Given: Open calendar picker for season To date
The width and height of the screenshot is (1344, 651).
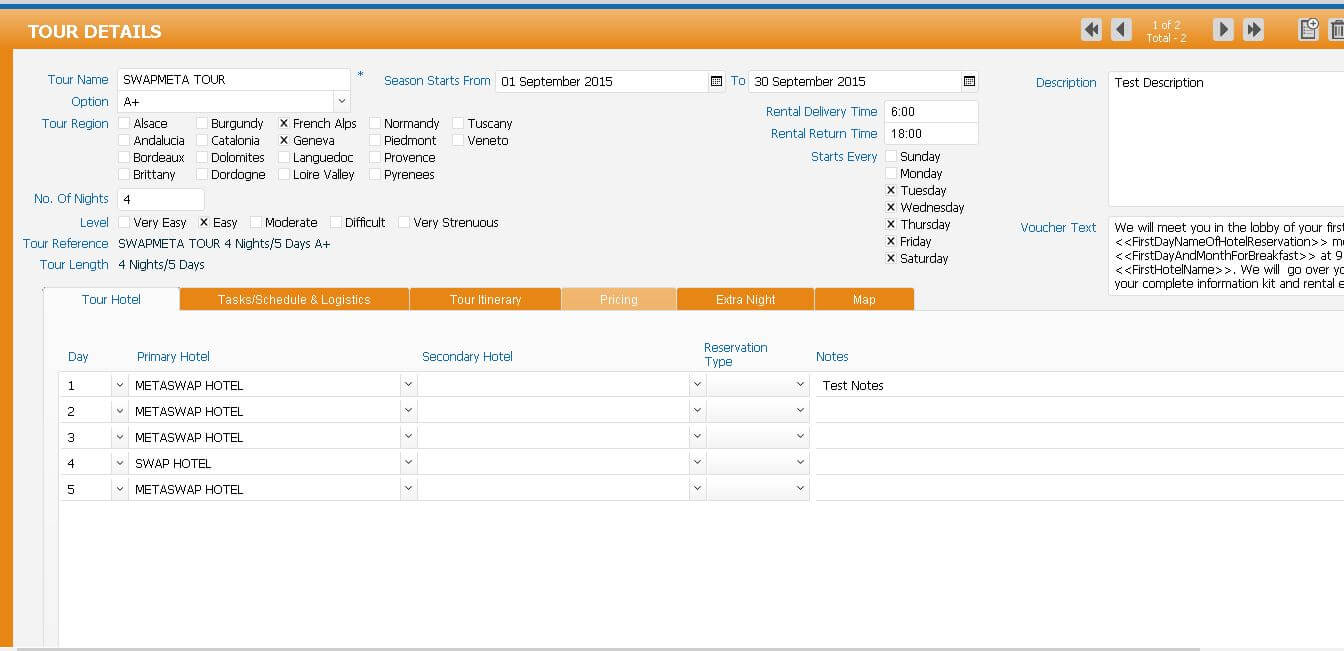Looking at the screenshot, I should point(968,81).
